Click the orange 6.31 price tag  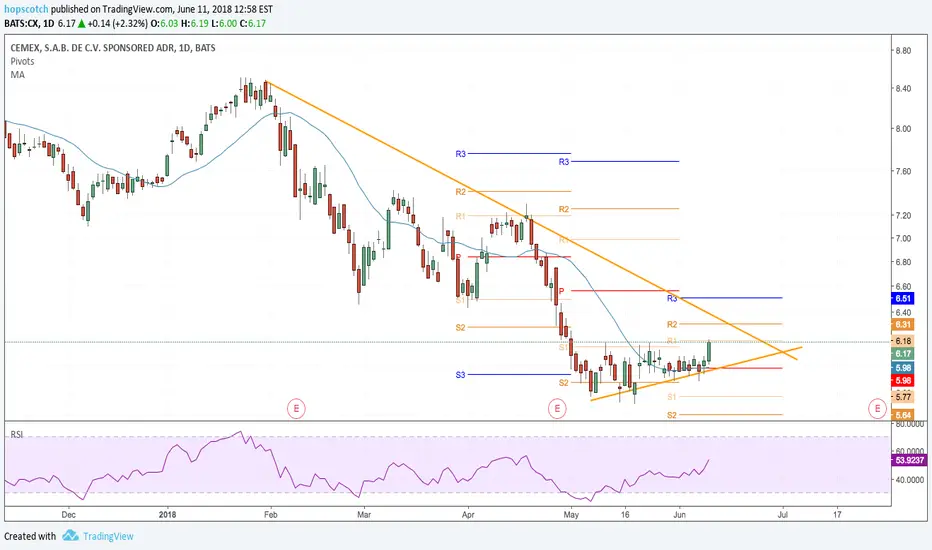[x=903, y=325]
